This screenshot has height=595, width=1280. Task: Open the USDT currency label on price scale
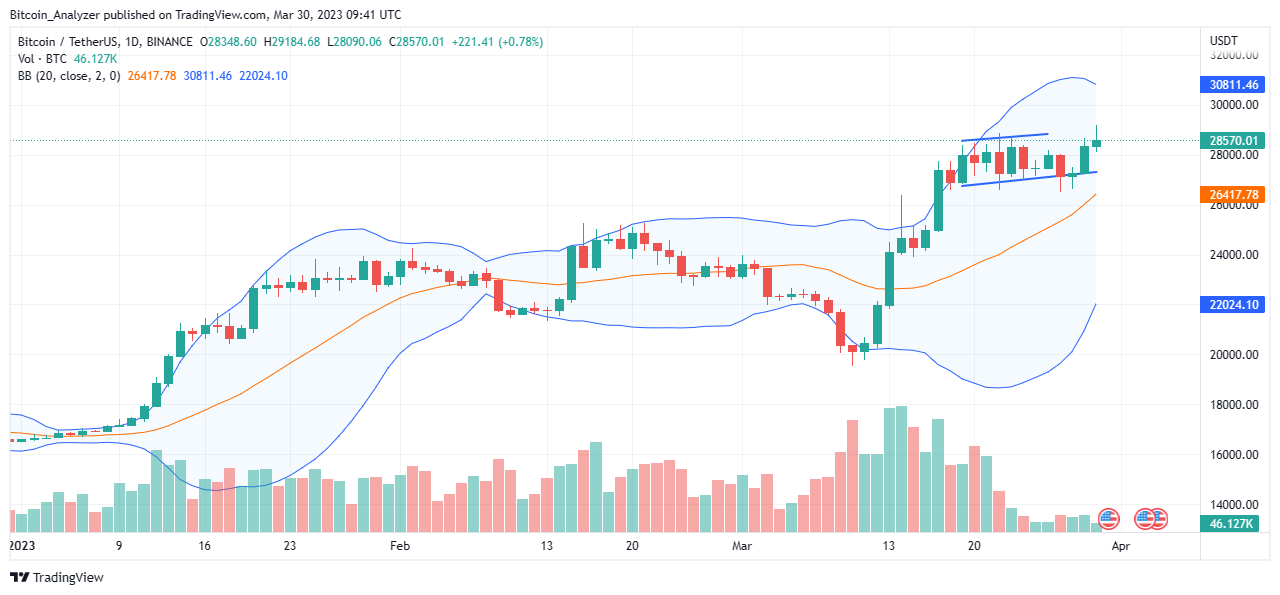coord(1223,40)
